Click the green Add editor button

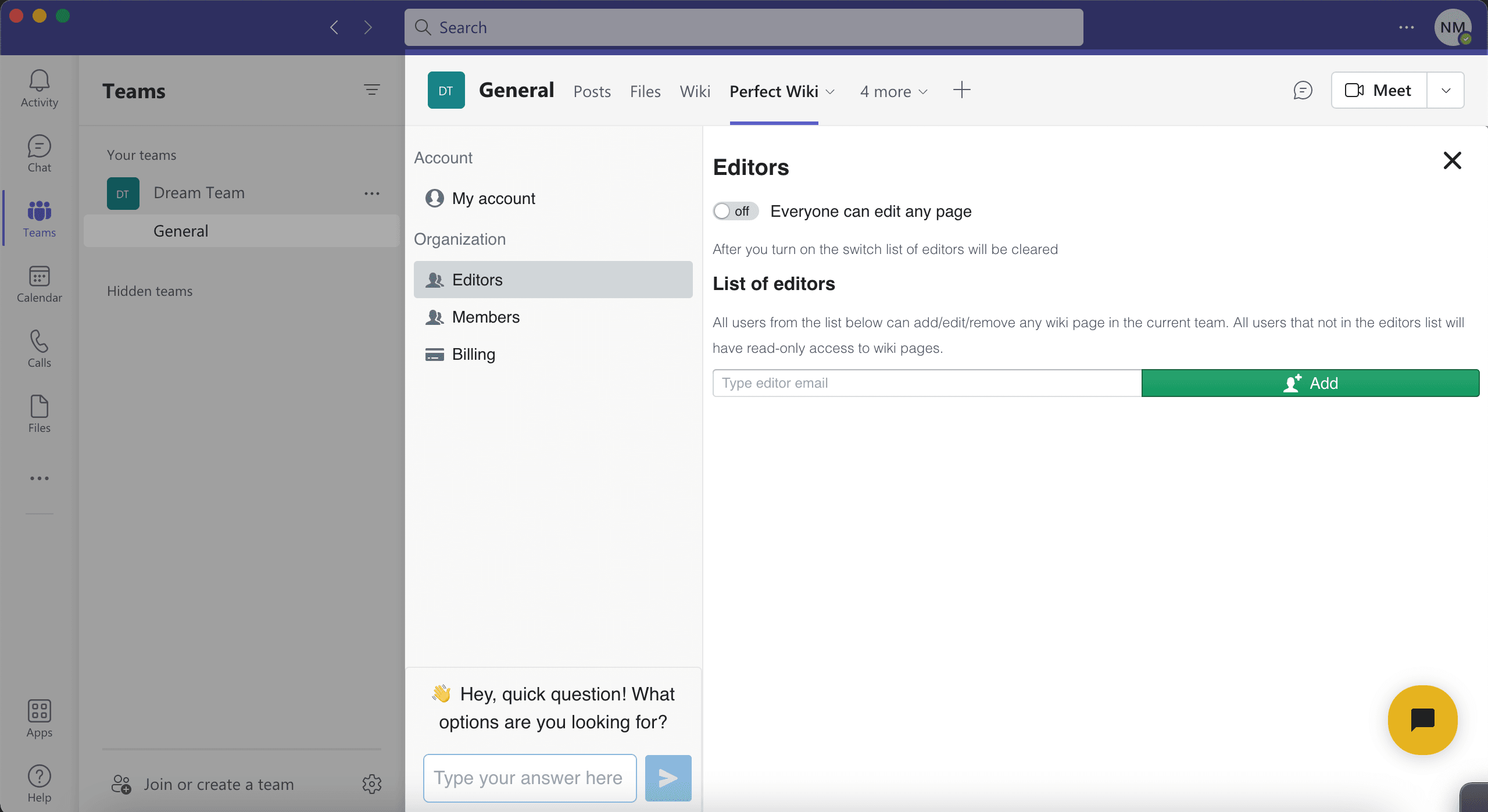pos(1311,383)
